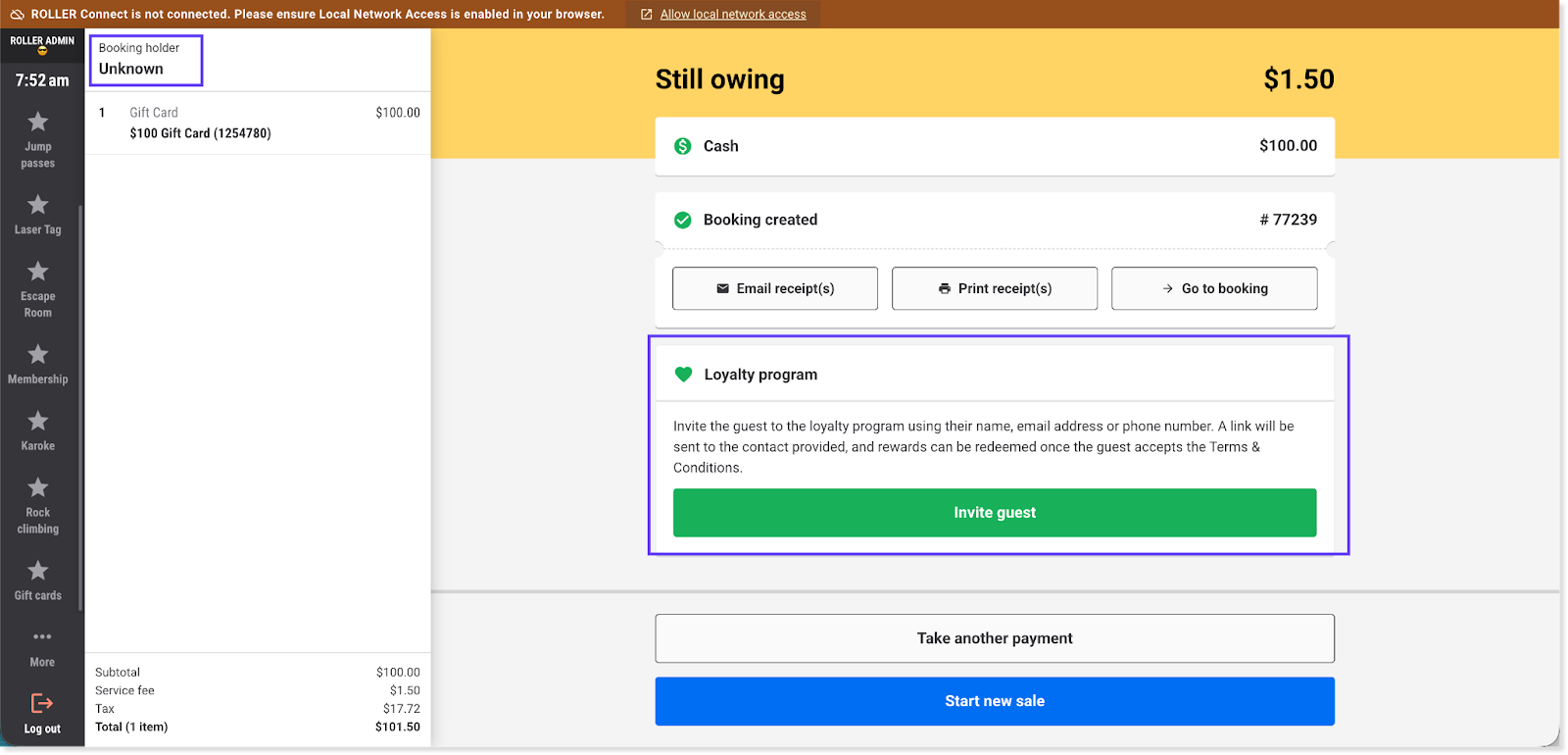Go to booking via arrow button
This screenshot has width=1568, height=755.
tap(1213, 288)
